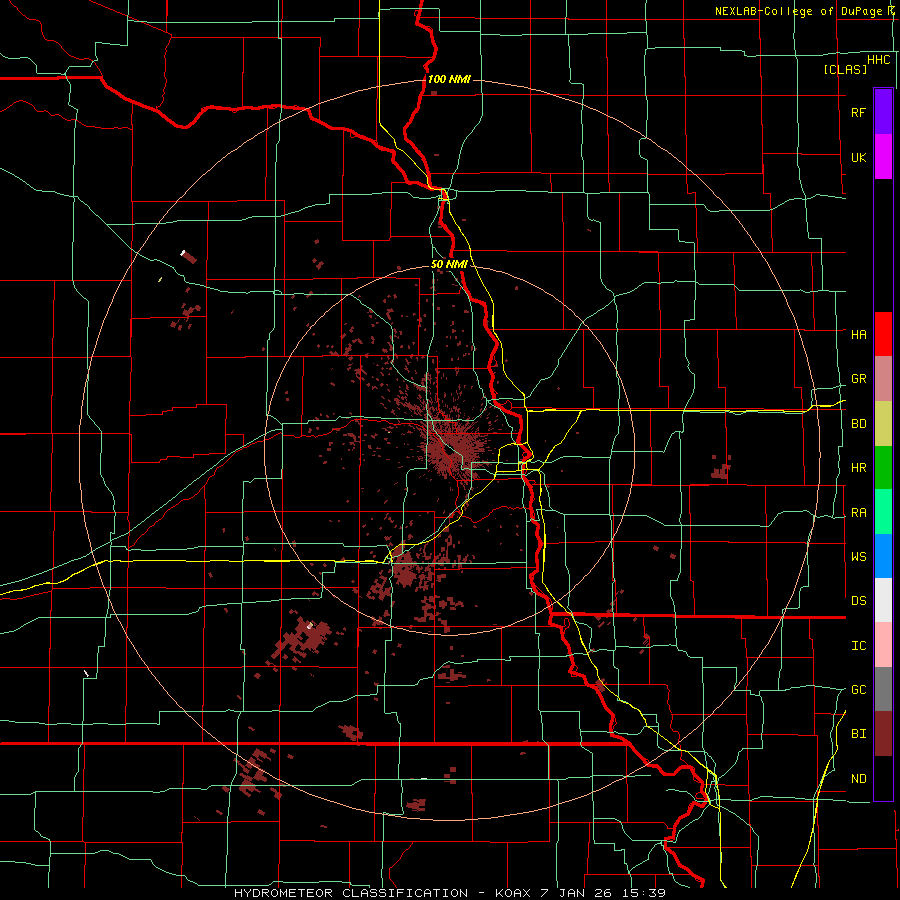Image resolution: width=900 pixels, height=900 pixels.
Task: Click the DS white legend swatch
Action: (x=883, y=600)
